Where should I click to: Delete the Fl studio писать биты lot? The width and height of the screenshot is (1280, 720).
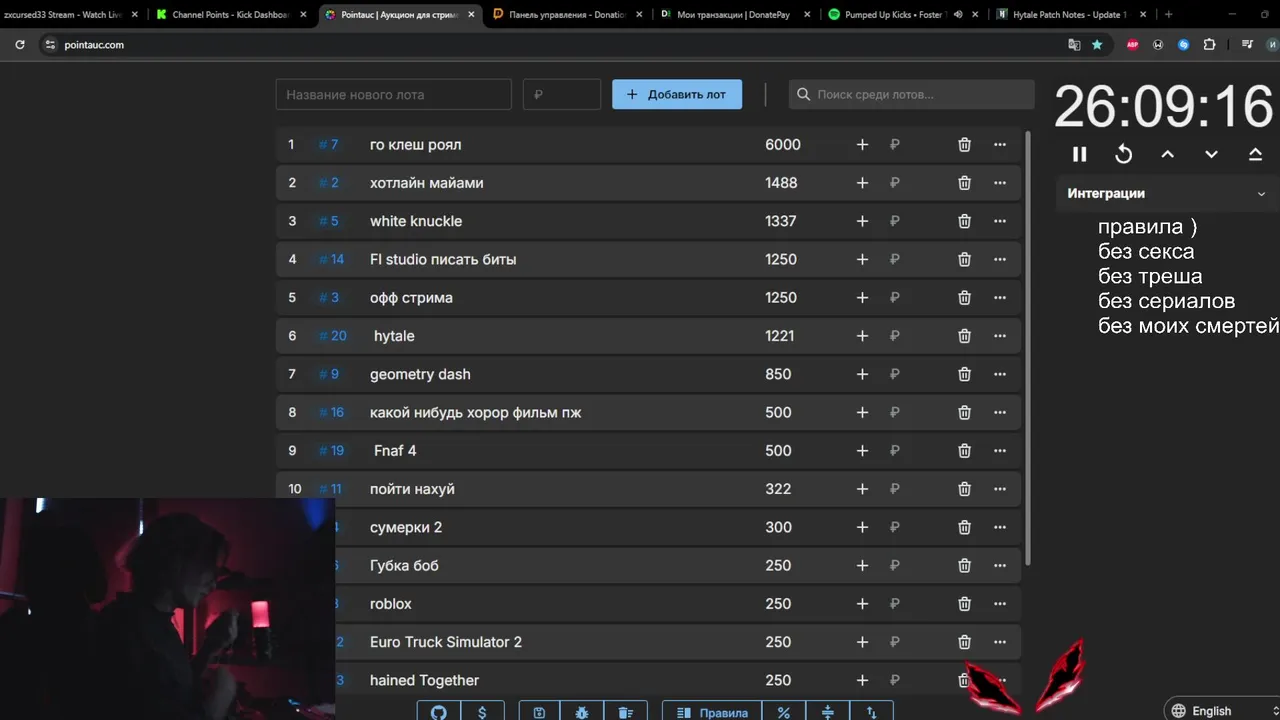[x=964, y=259]
